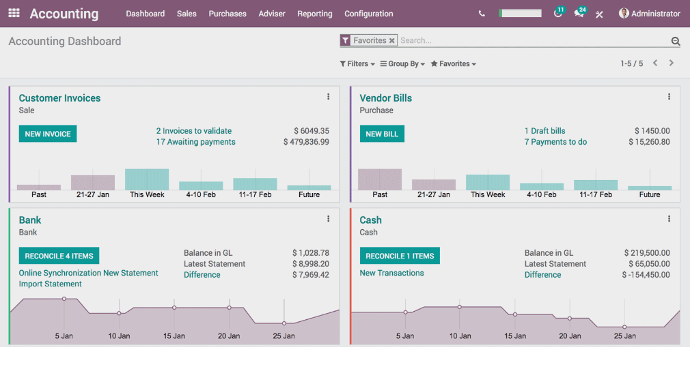Open Customer Invoices card options menu
The image size is (690, 369).
328,97
